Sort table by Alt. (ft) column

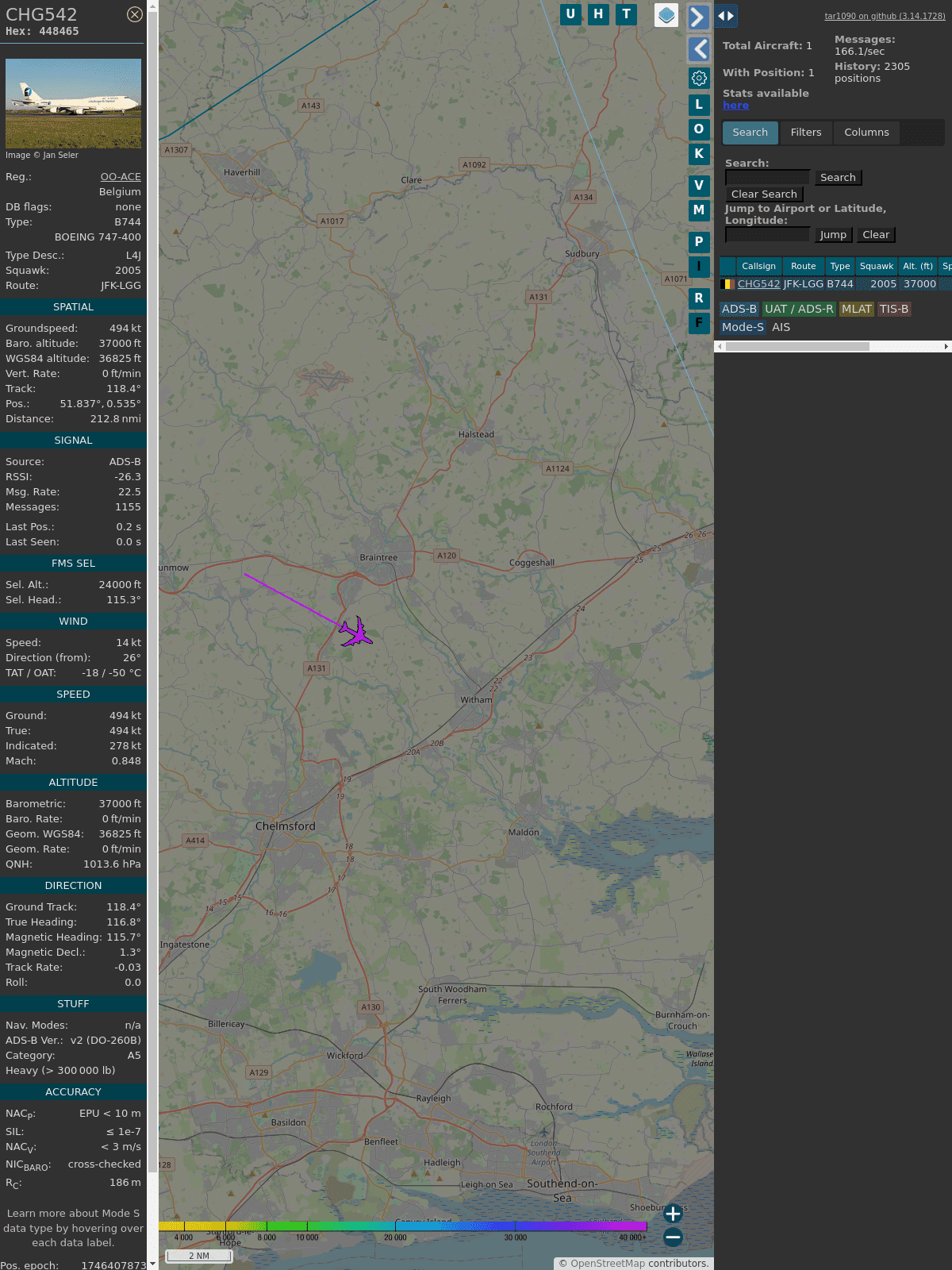(918, 267)
